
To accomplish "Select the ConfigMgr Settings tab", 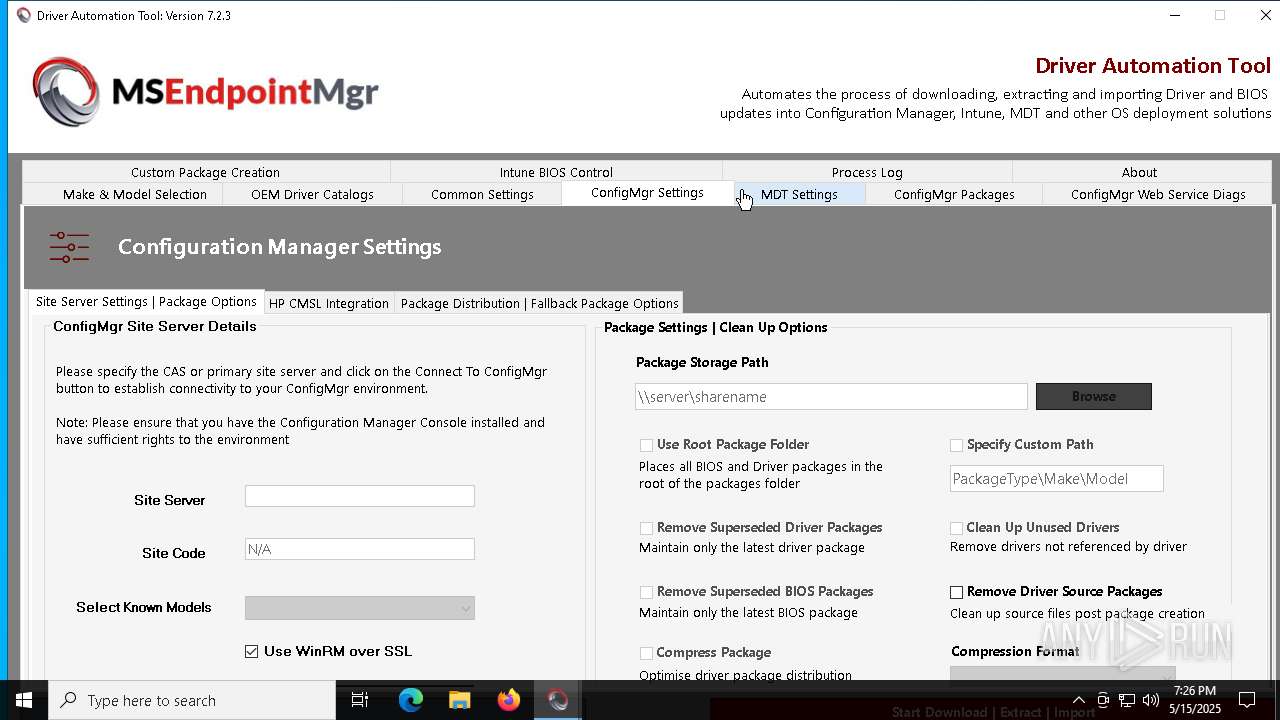I will pyautogui.click(x=647, y=193).
